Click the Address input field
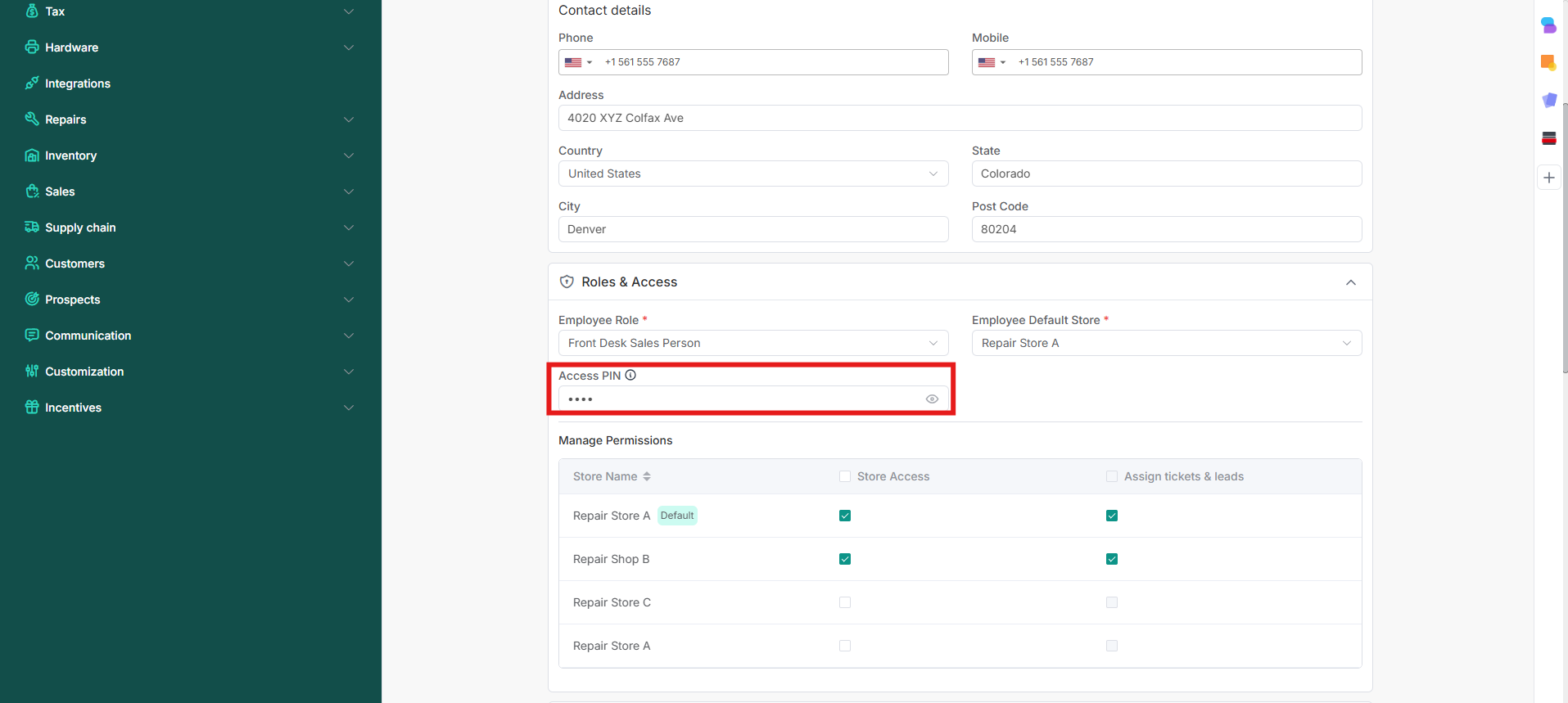Image resolution: width=1568 pixels, height=703 pixels. [x=960, y=118]
